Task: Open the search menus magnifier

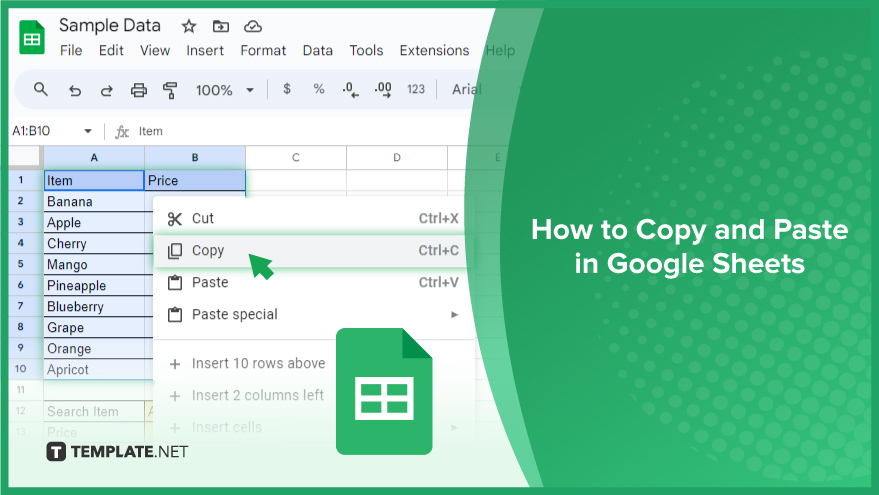Action: click(x=40, y=89)
